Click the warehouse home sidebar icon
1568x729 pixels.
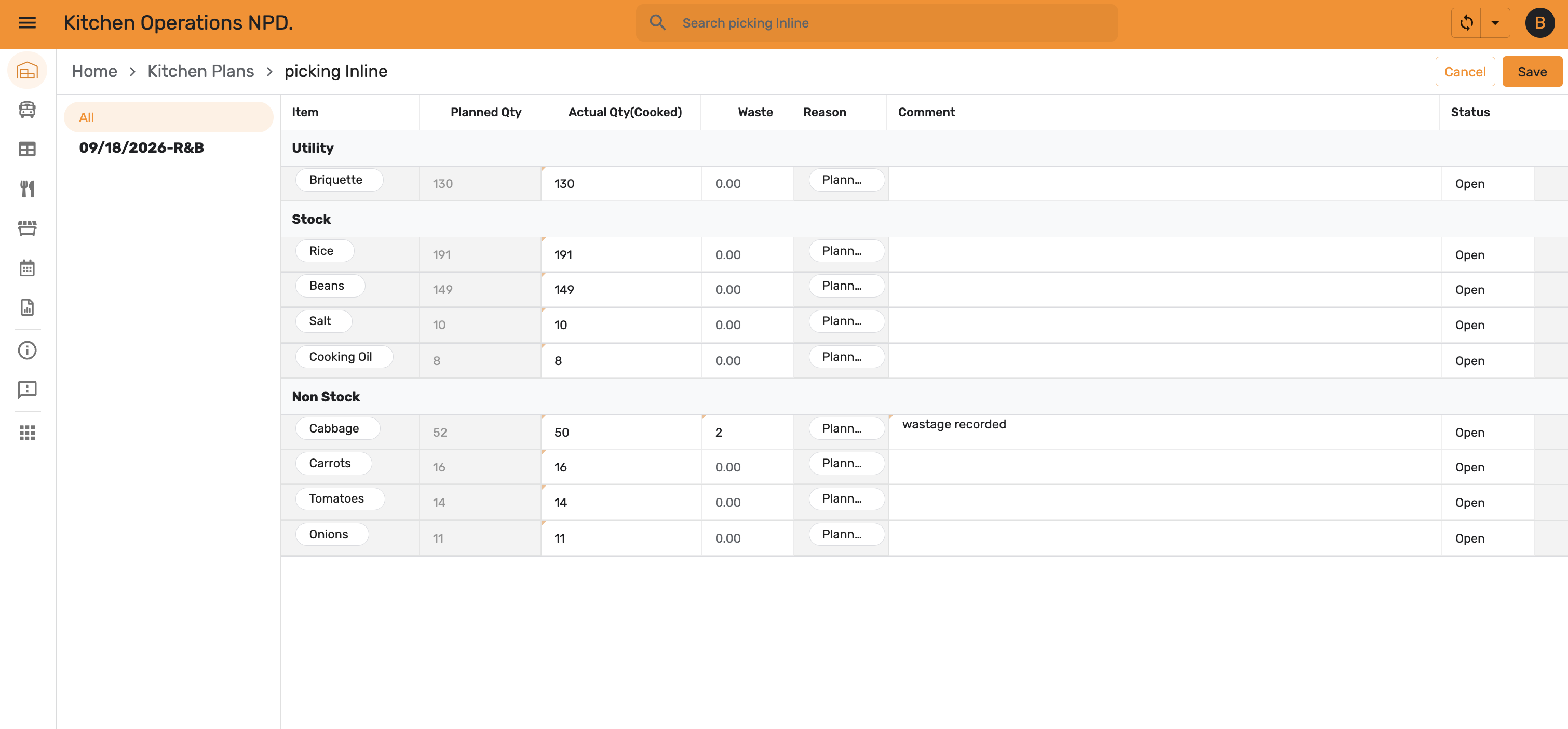tap(28, 71)
